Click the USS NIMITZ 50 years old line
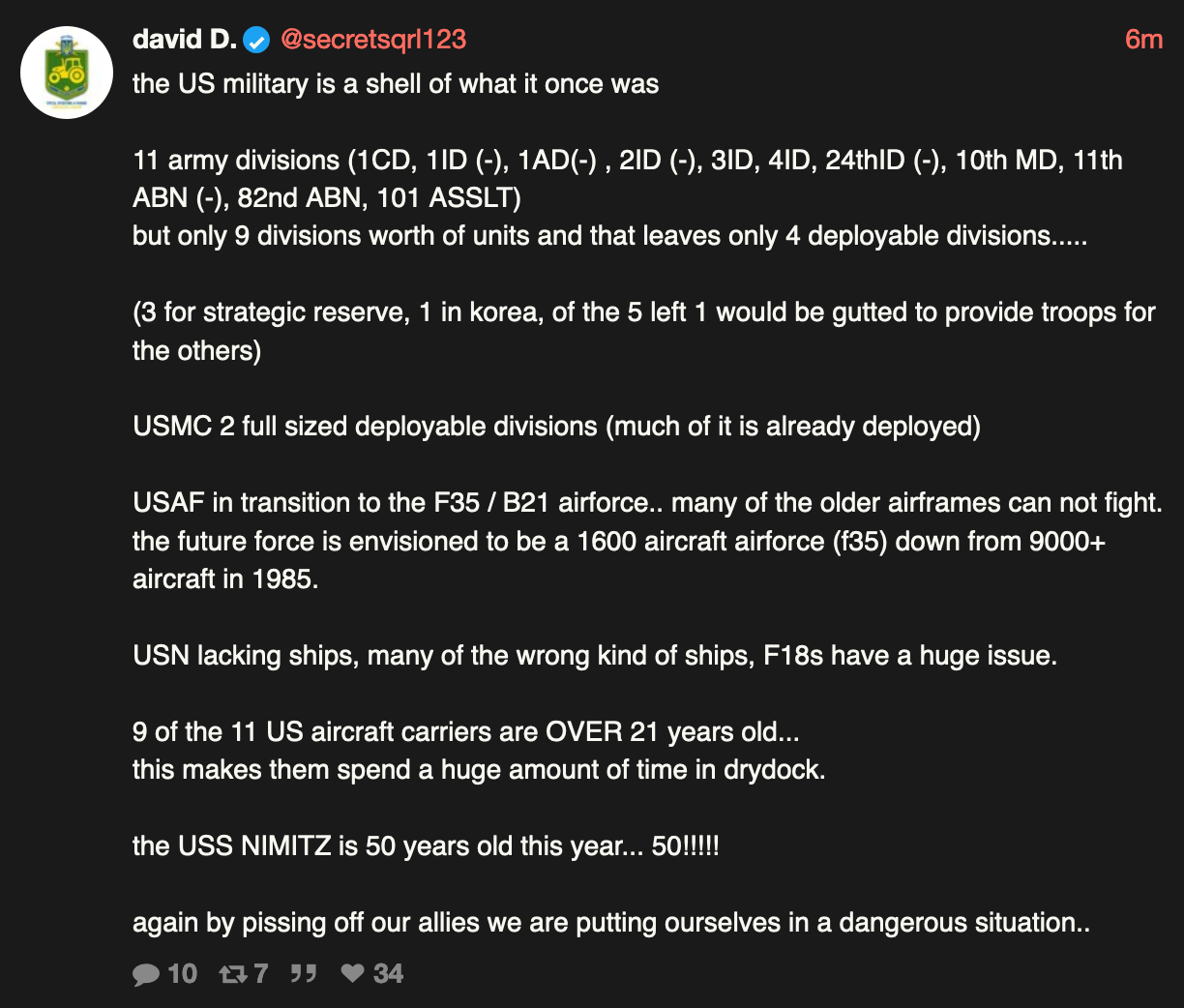Viewport: 1184px width, 1008px height. [426, 846]
